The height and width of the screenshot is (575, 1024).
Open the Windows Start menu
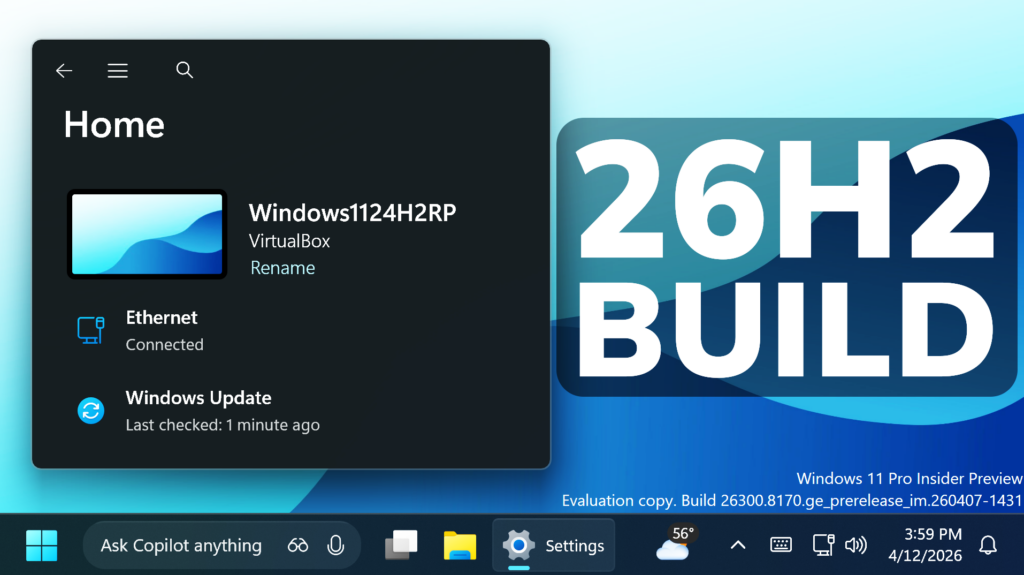(x=42, y=545)
